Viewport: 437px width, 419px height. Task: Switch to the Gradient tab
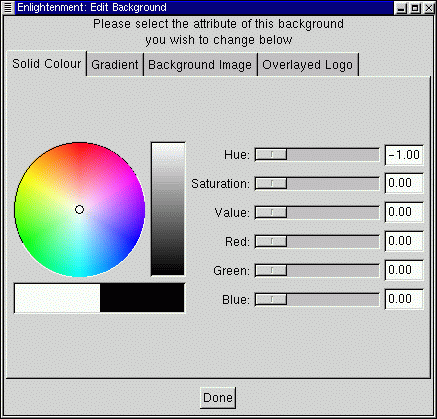[x=115, y=64]
